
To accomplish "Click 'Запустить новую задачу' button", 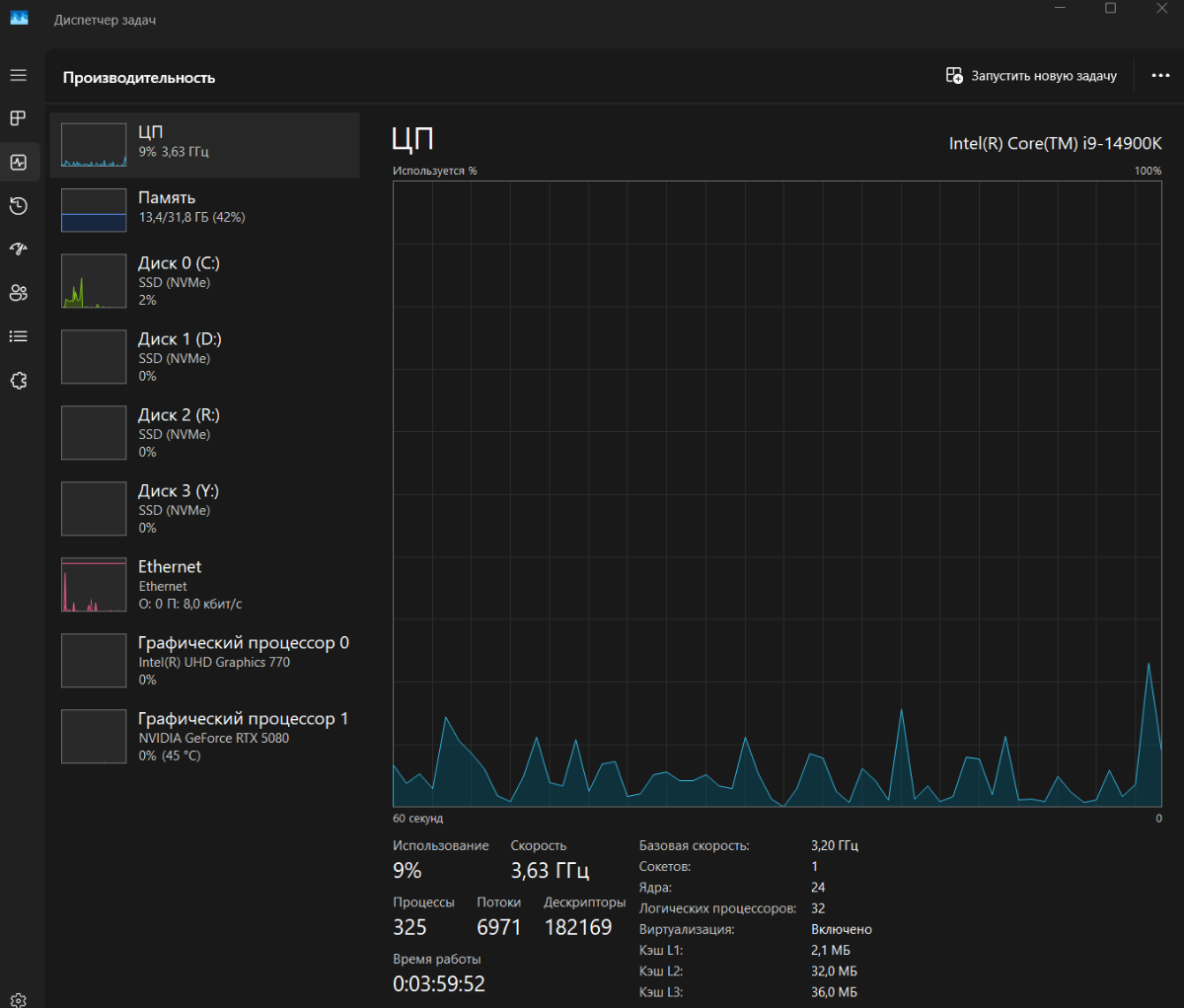I will point(1031,76).
